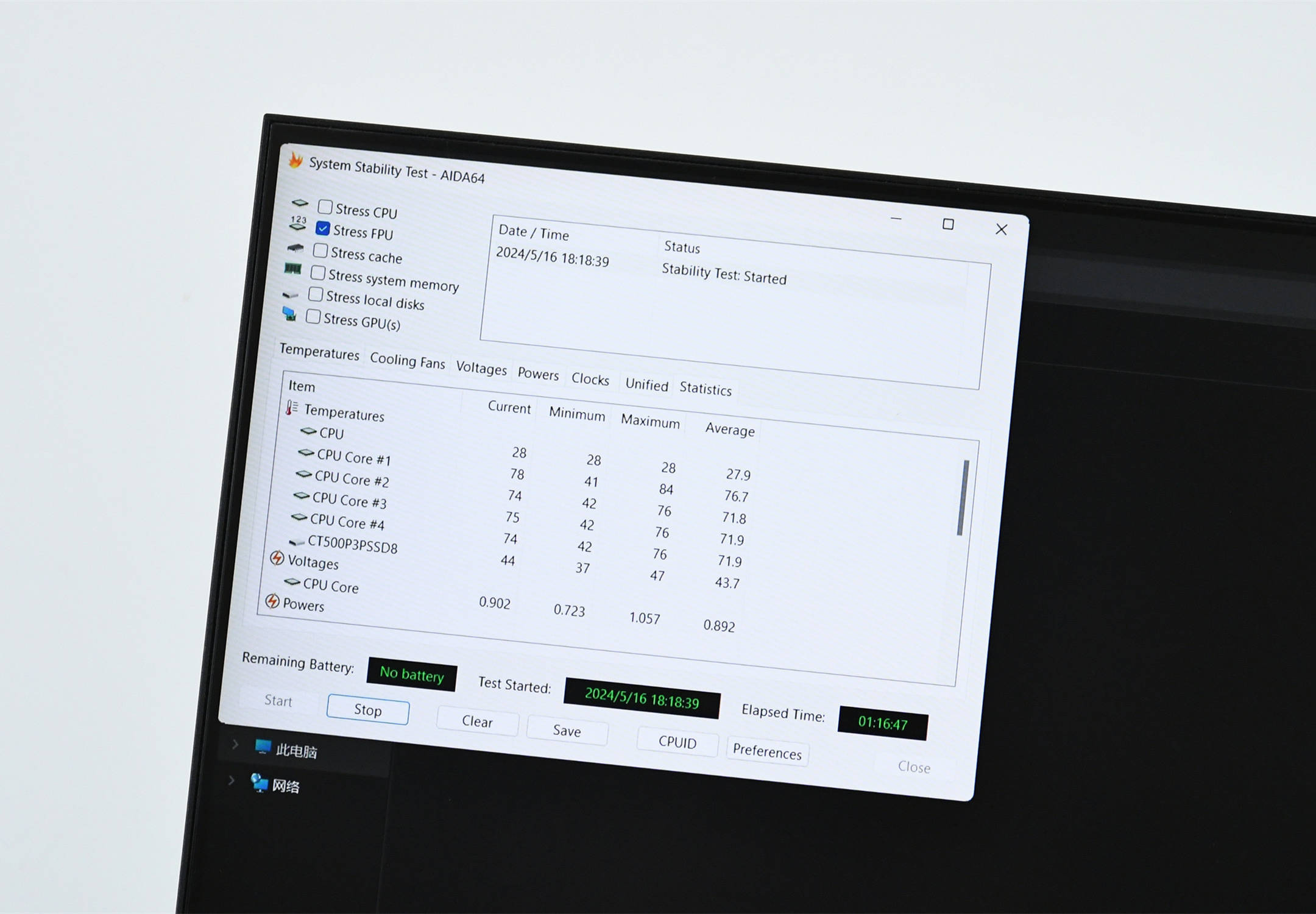Click the greyed Close button
Screen dimensions: 1316x914
pyautogui.click(x=914, y=767)
